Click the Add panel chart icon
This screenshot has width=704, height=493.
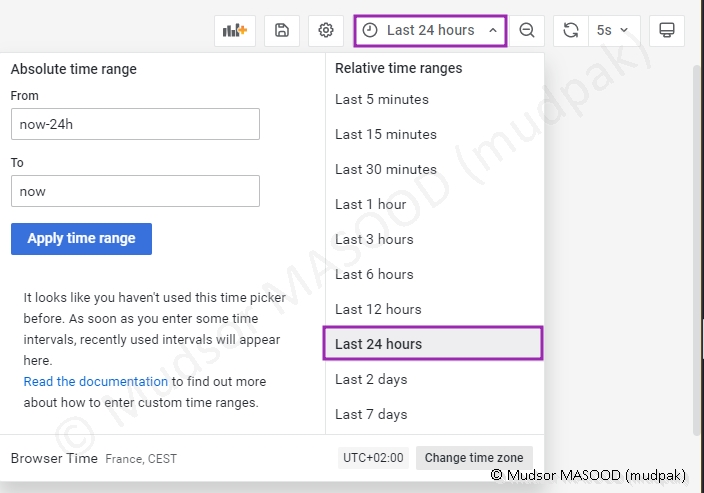coord(235,31)
